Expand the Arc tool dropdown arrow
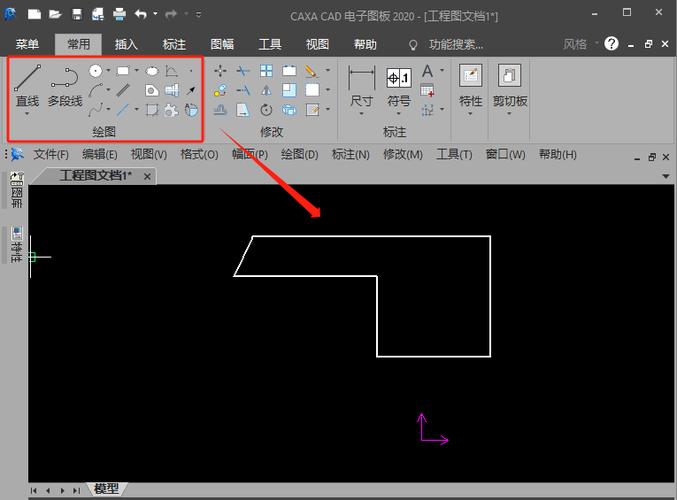Screen dimensions: 677x500 [x=108, y=90]
